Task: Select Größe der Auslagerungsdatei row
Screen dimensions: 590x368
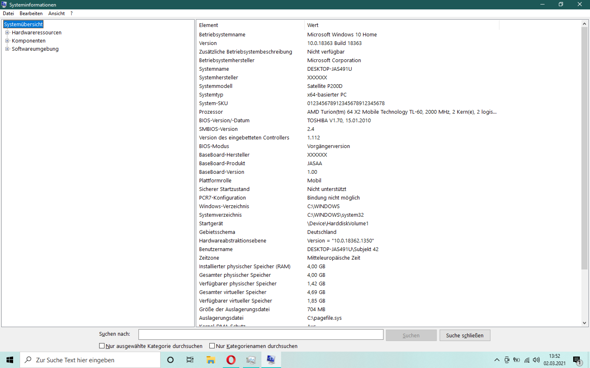Action: pos(348,309)
